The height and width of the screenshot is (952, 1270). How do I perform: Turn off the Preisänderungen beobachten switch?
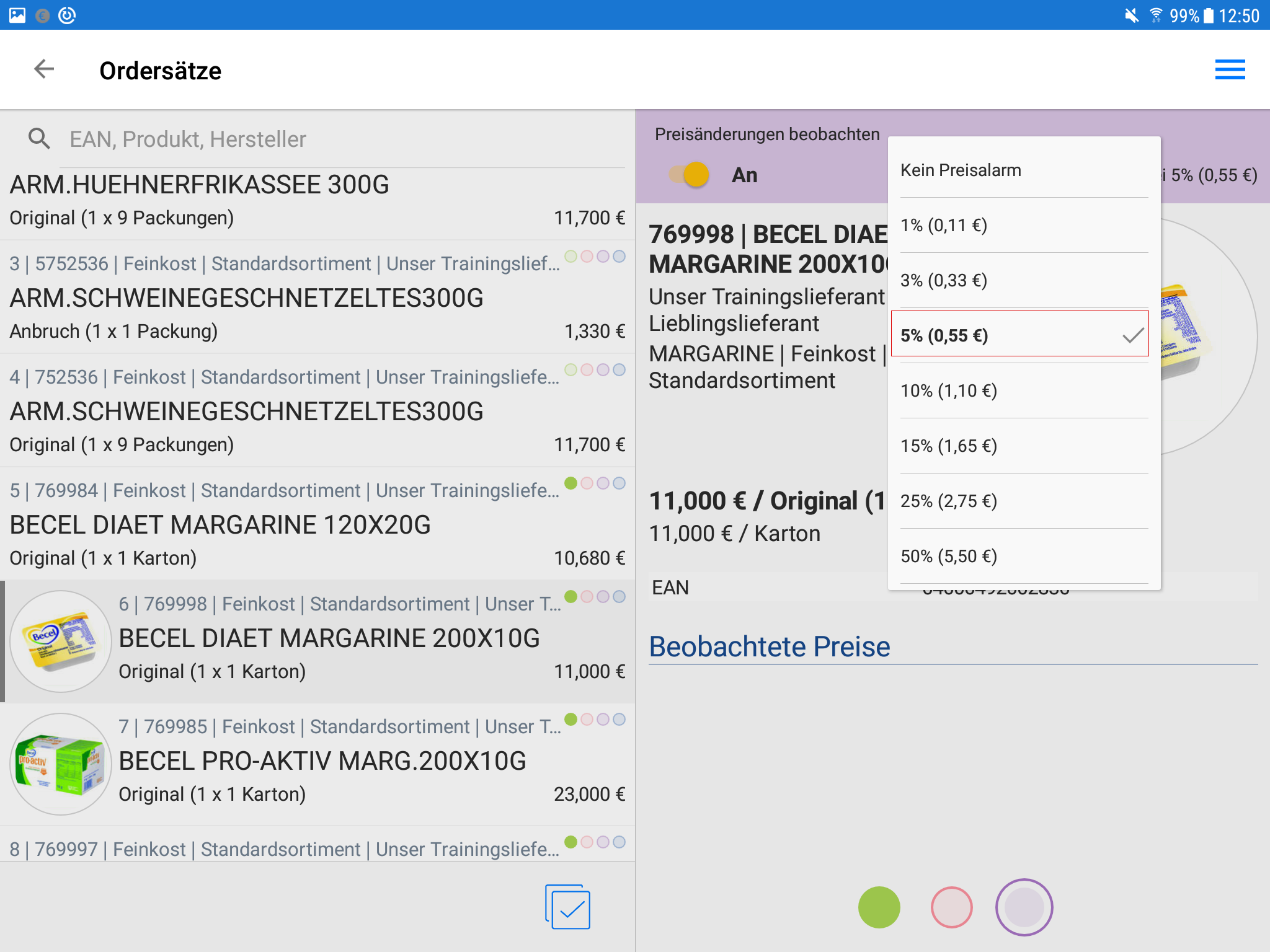tap(690, 175)
